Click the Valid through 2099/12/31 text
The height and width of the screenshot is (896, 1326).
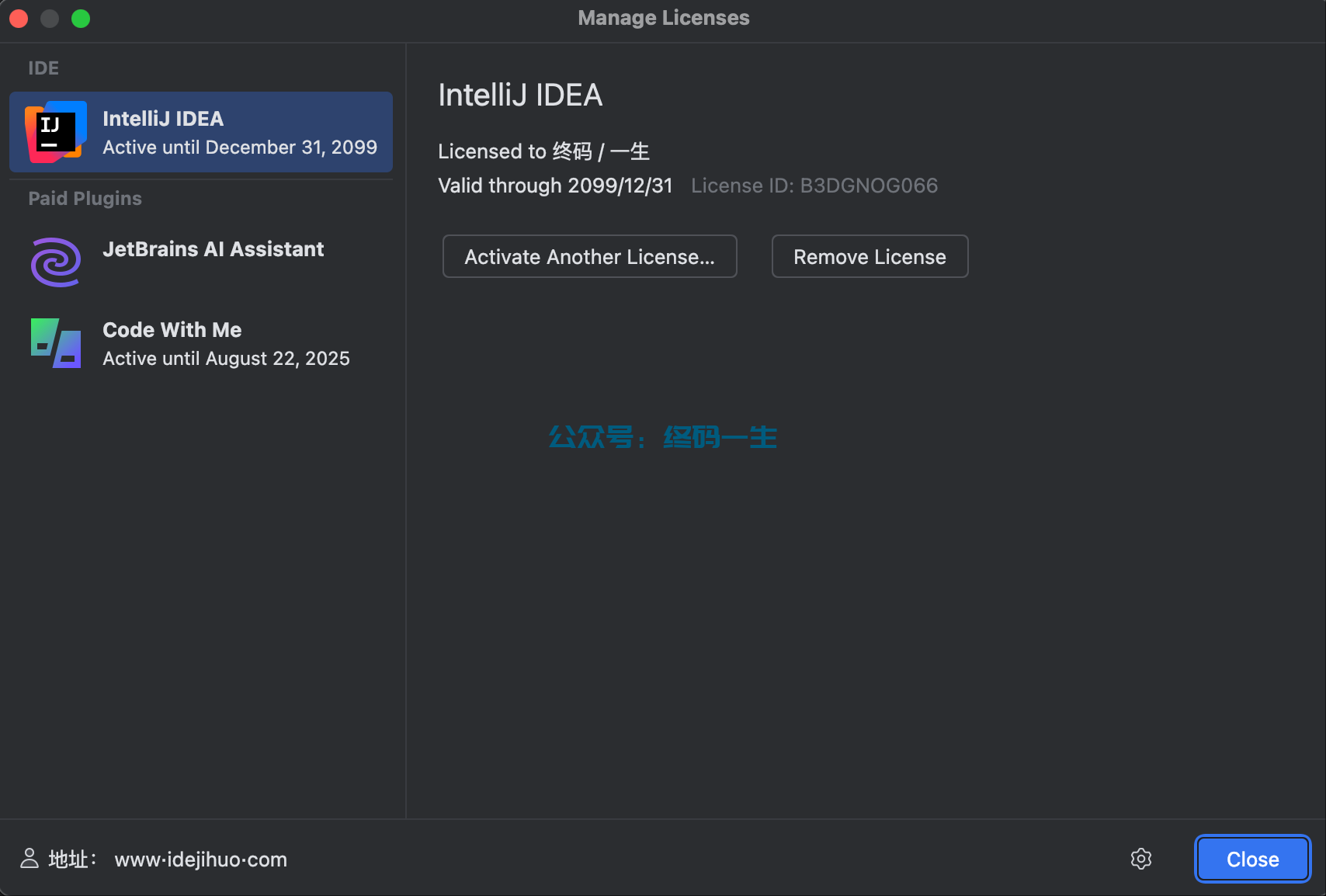tap(555, 186)
